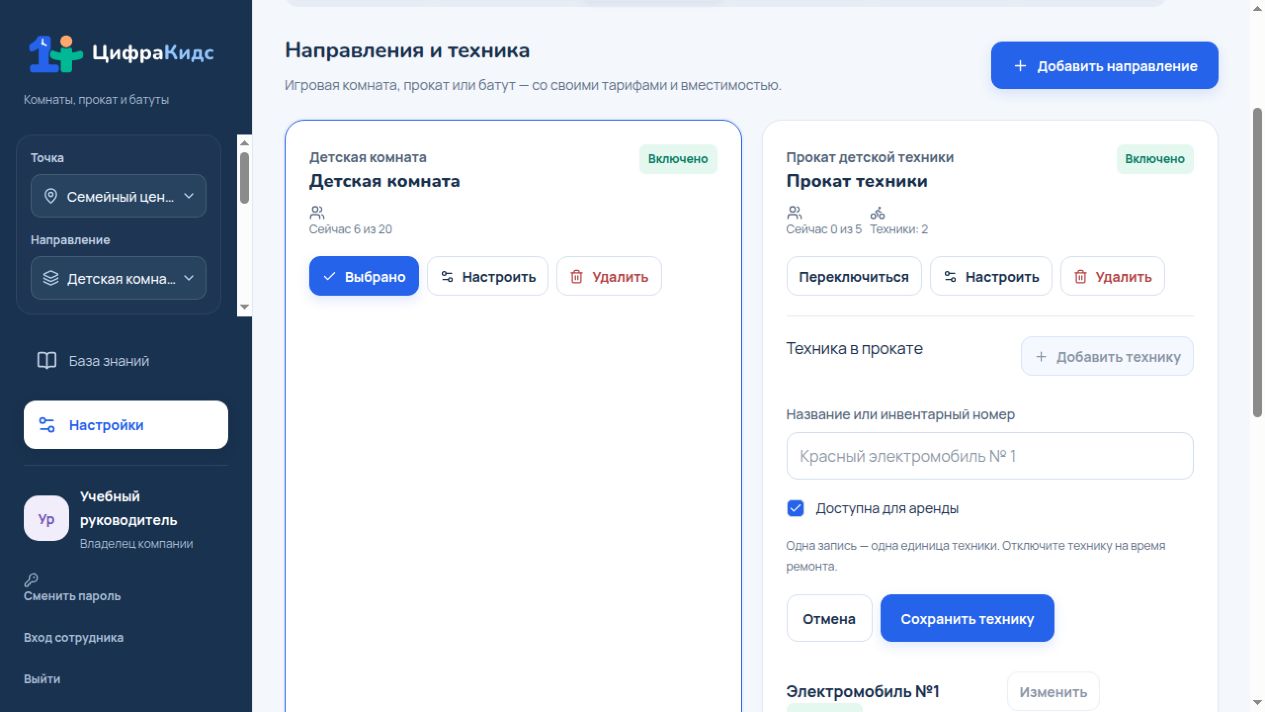Image resolution: width=1265 pixels, height=712 pixels.
Task: Click the Включено badge in Детская комната card
Action: [x=678, y=159]
